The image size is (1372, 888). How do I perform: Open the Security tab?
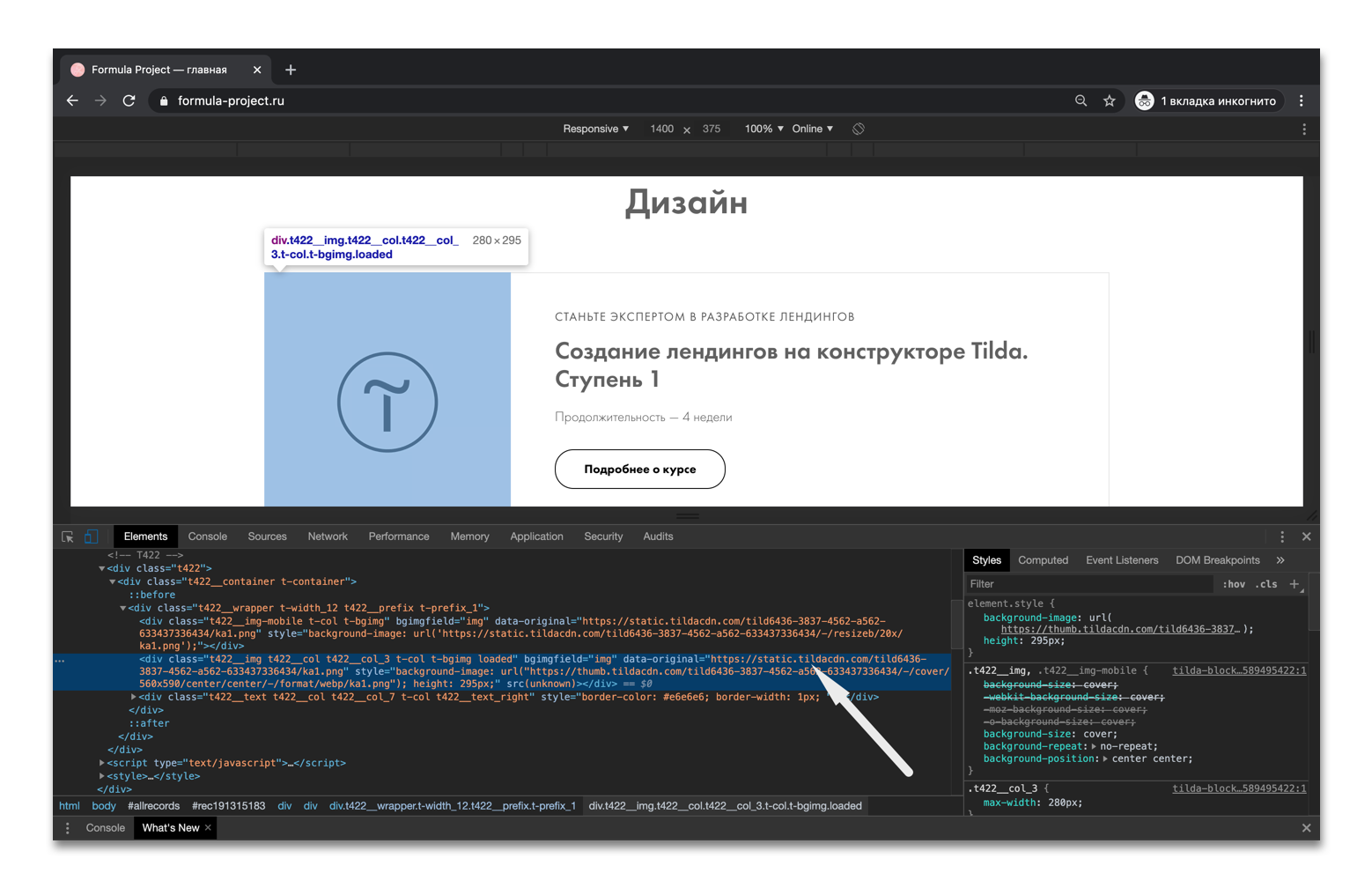pos(603,536)
